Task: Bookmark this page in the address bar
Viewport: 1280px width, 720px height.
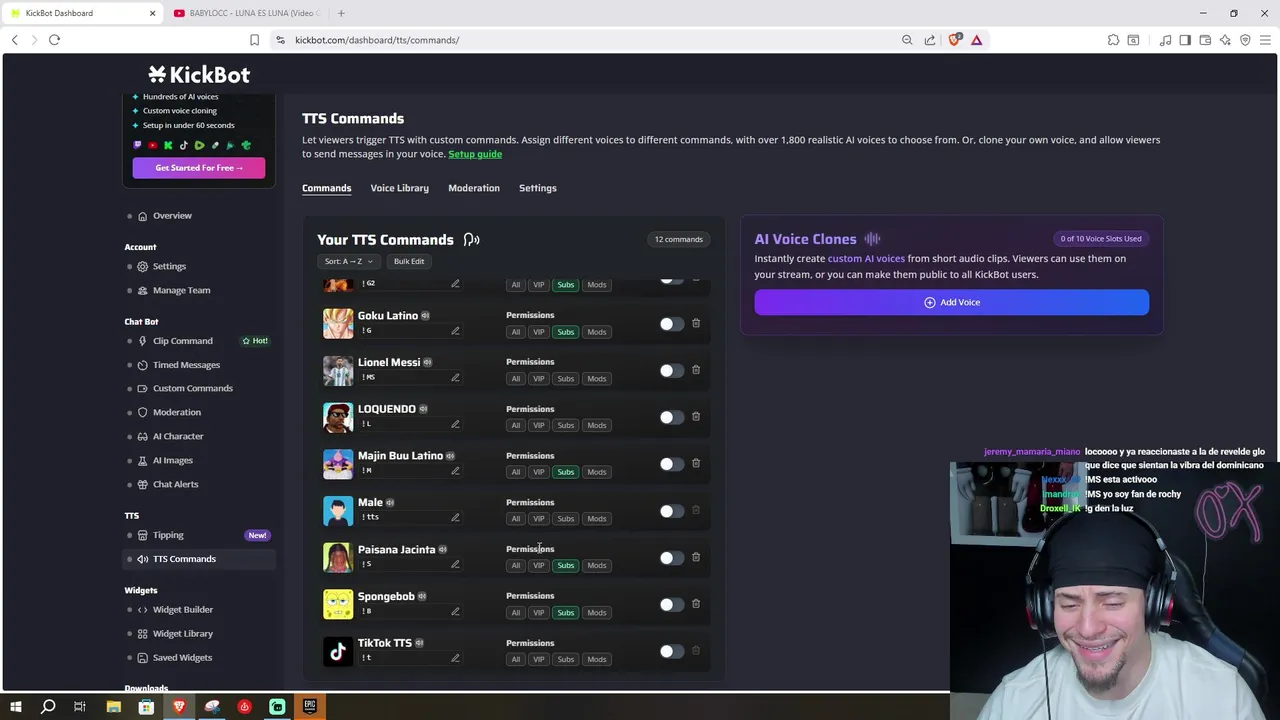Action: tap(254, 40)
